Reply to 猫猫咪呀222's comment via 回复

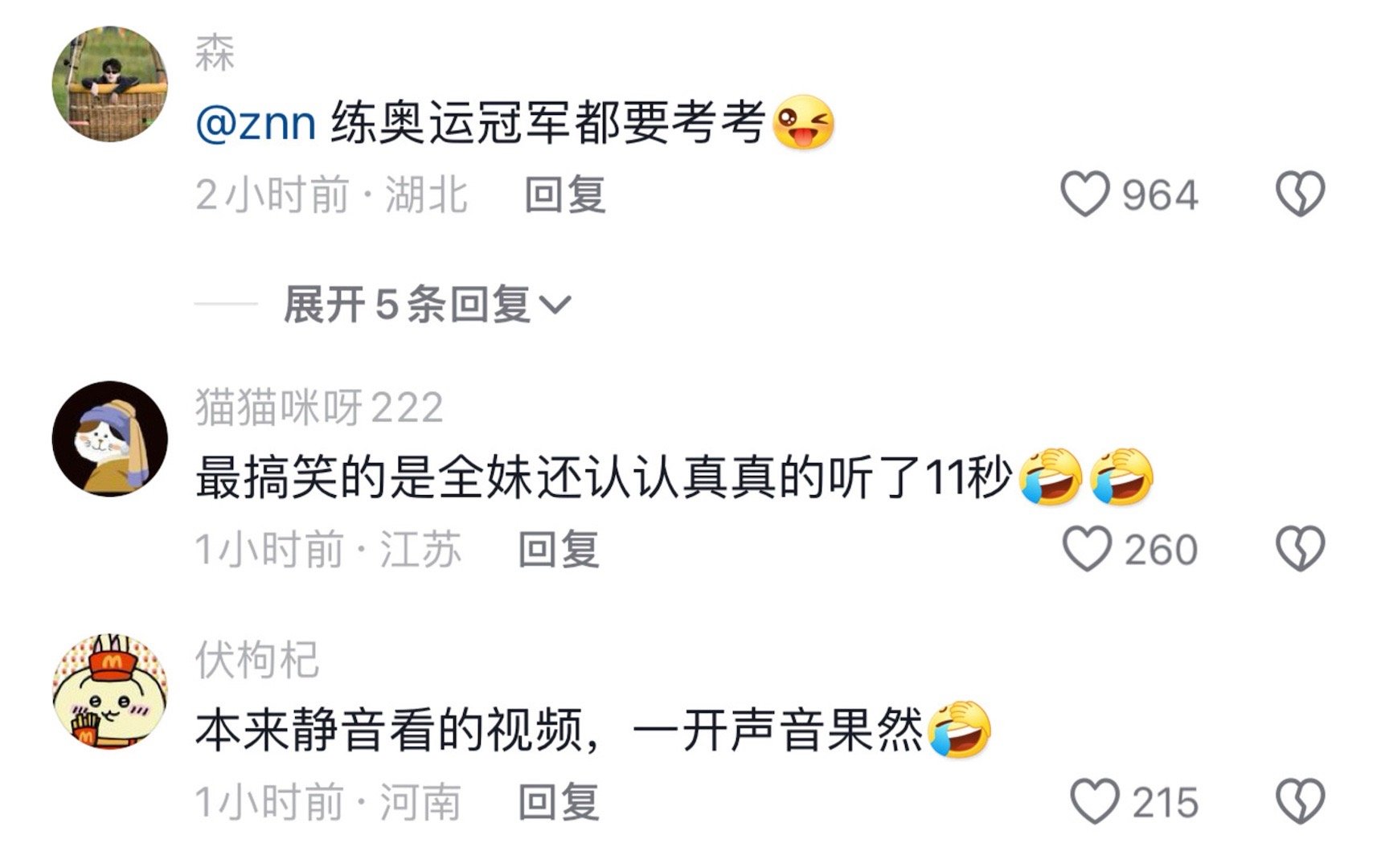pyautogui.click(x=559, y=550)
